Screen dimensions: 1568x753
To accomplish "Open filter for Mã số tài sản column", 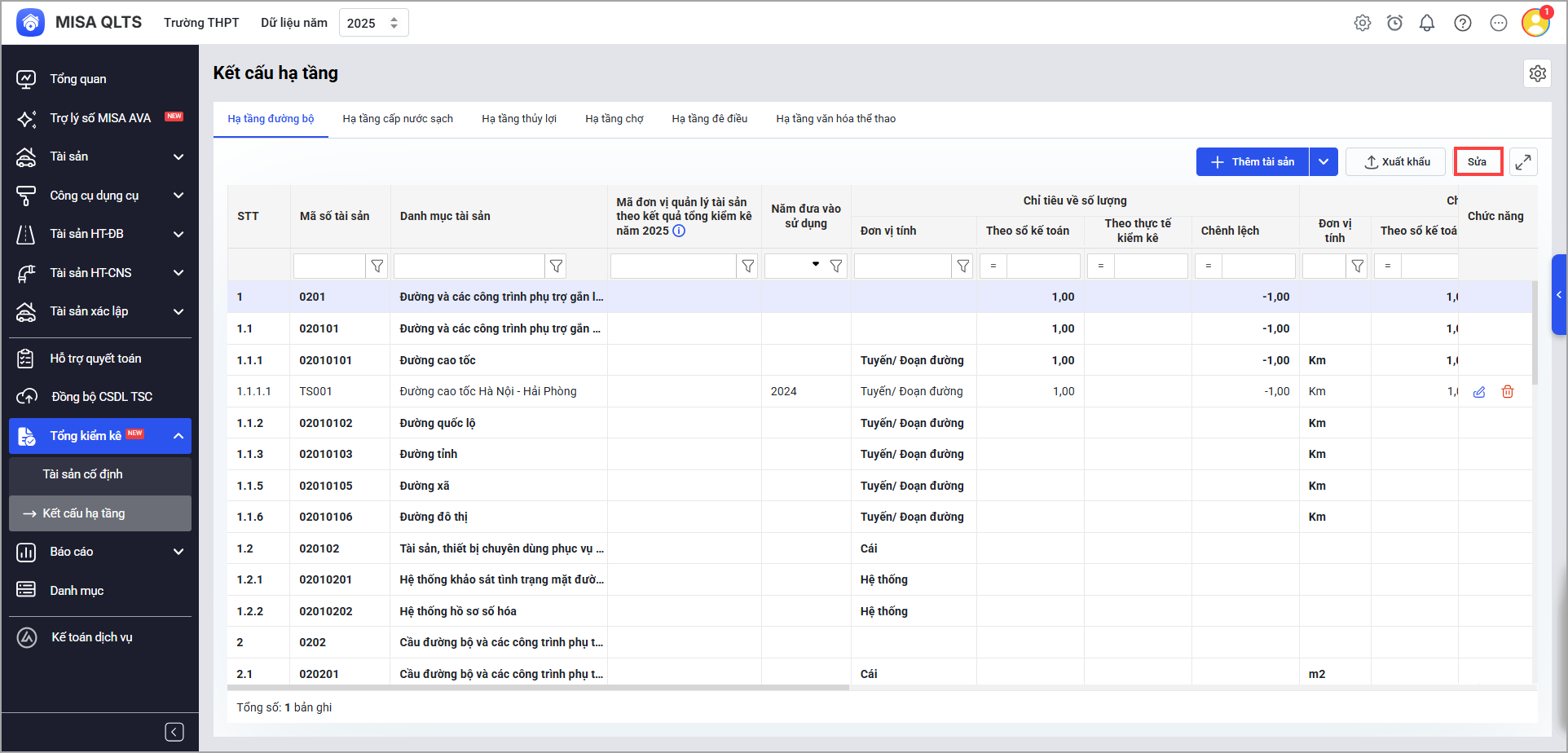I will pyautogui.click(x=377, y=266).
